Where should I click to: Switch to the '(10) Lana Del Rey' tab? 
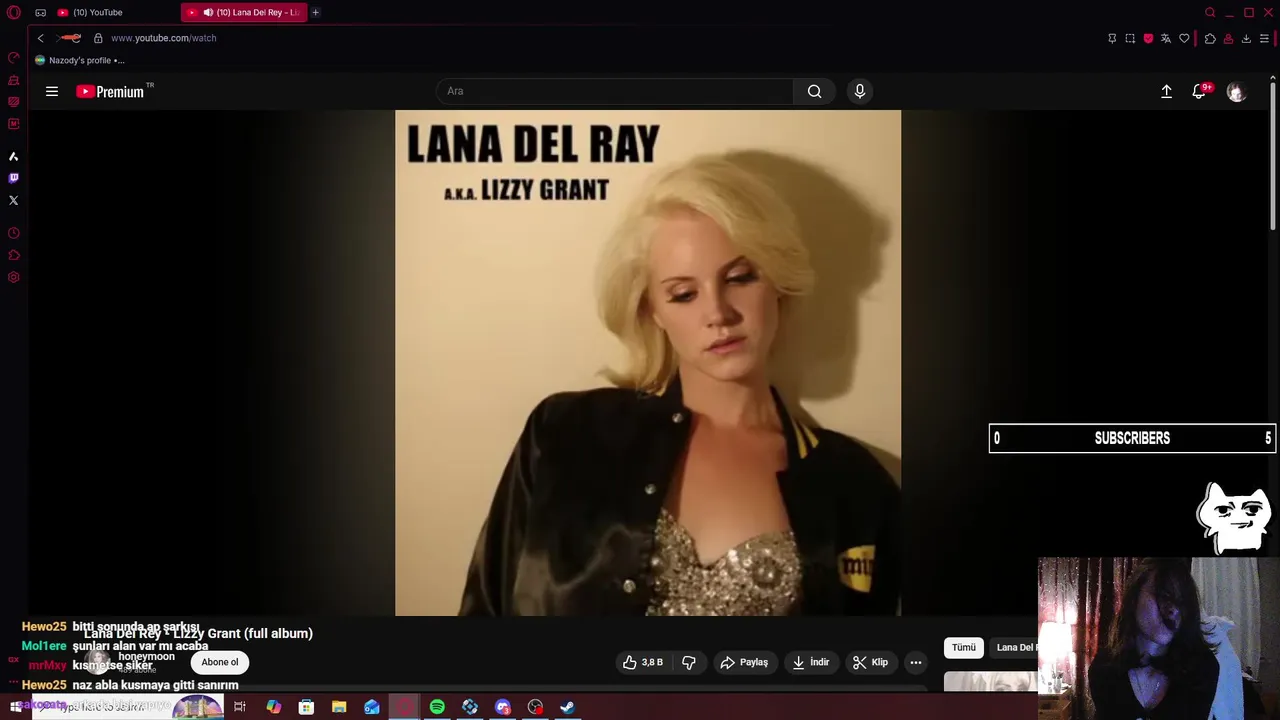tap(245, 12)
